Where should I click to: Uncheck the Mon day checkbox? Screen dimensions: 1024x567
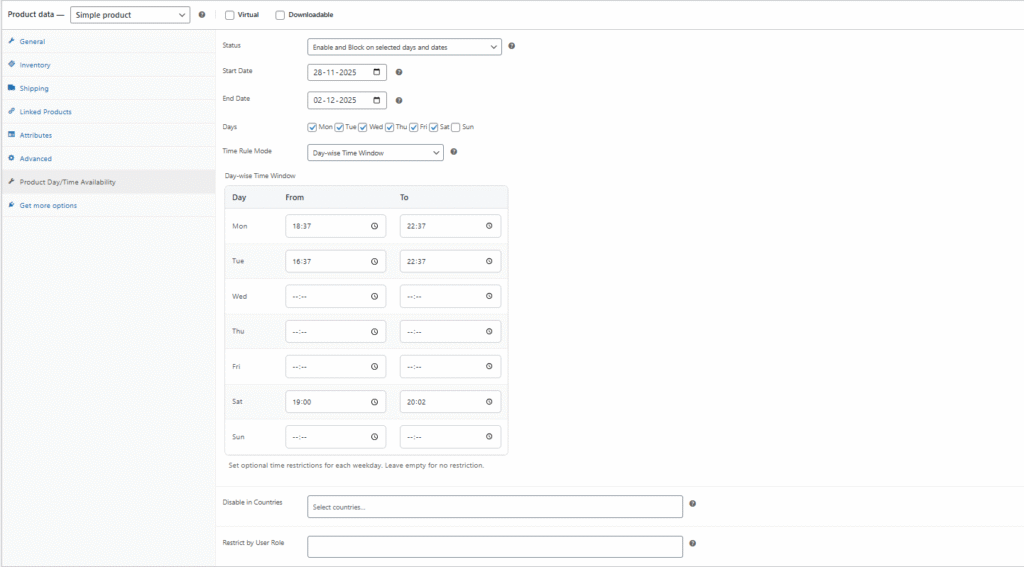312,127
